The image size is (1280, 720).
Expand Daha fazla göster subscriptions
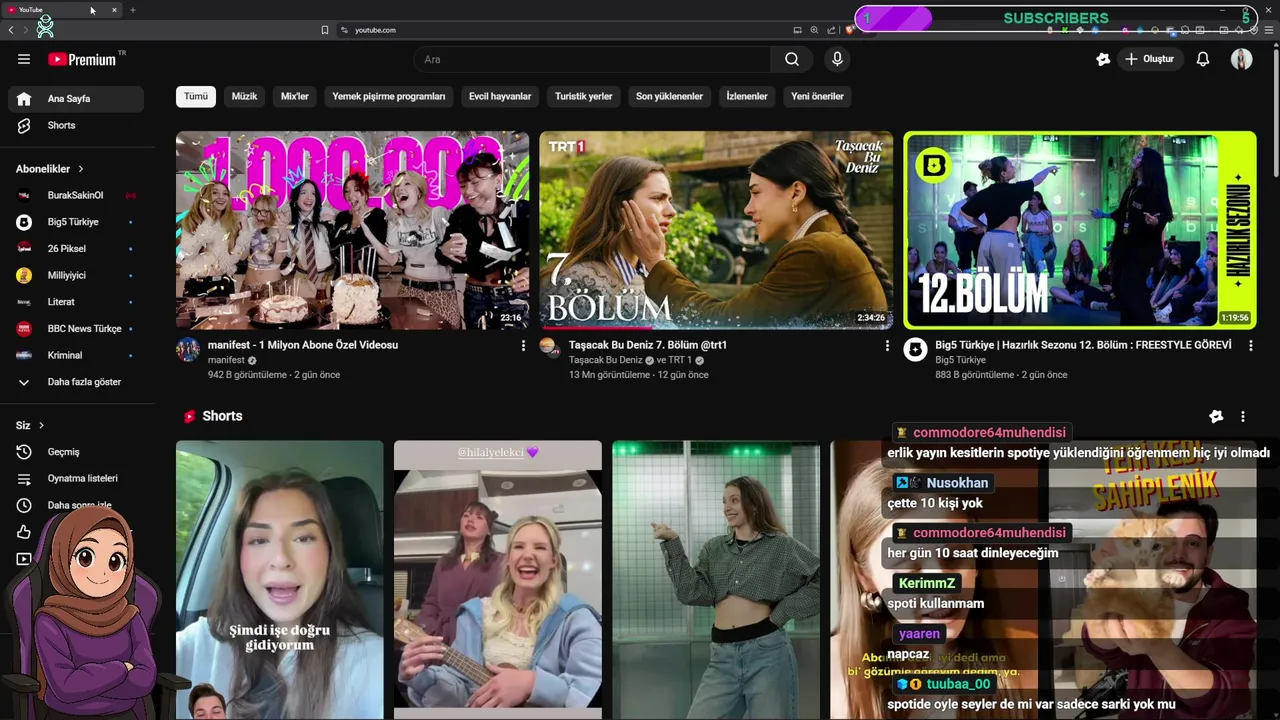[76, 382]
